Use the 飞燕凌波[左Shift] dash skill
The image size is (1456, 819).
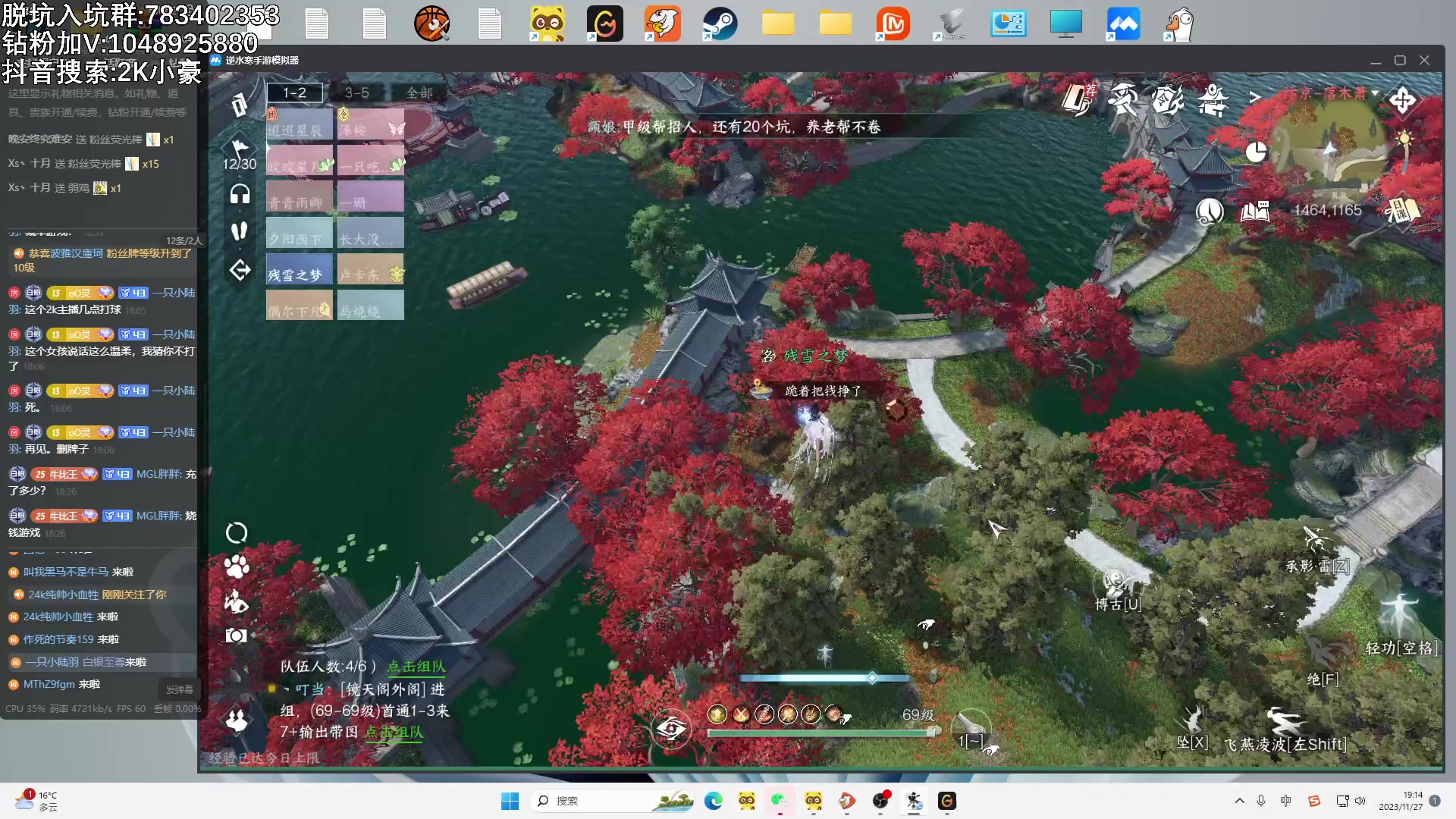[1285, 730]
